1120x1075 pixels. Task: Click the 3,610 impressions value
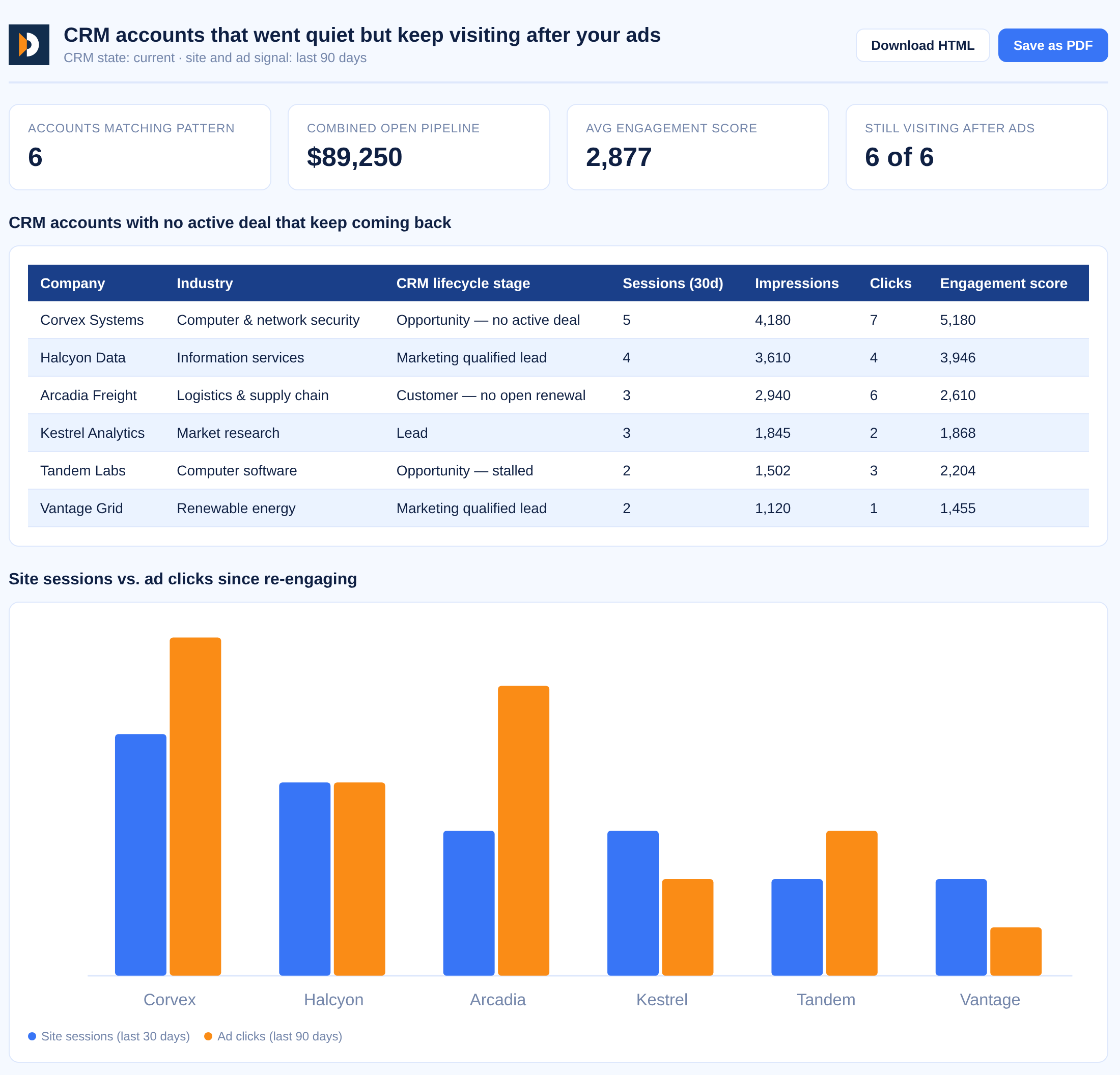[x=773, y=358]
